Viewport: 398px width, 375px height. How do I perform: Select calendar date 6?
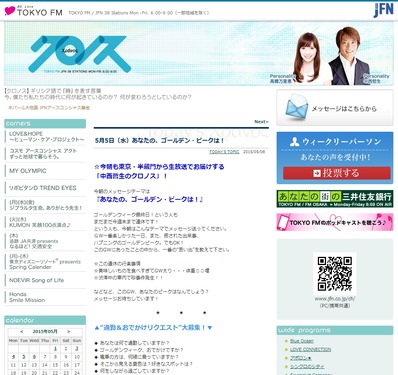pos(34,357)
